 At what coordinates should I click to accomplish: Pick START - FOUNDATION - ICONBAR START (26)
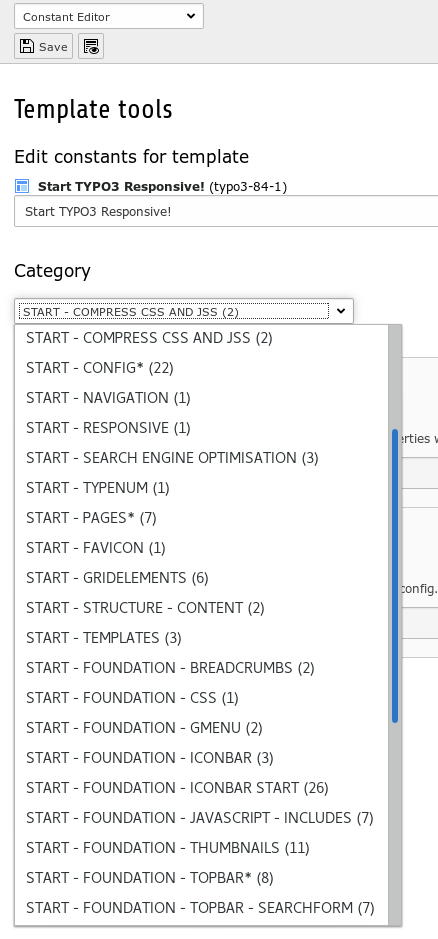pyautogui.click(x=201, y=787)
